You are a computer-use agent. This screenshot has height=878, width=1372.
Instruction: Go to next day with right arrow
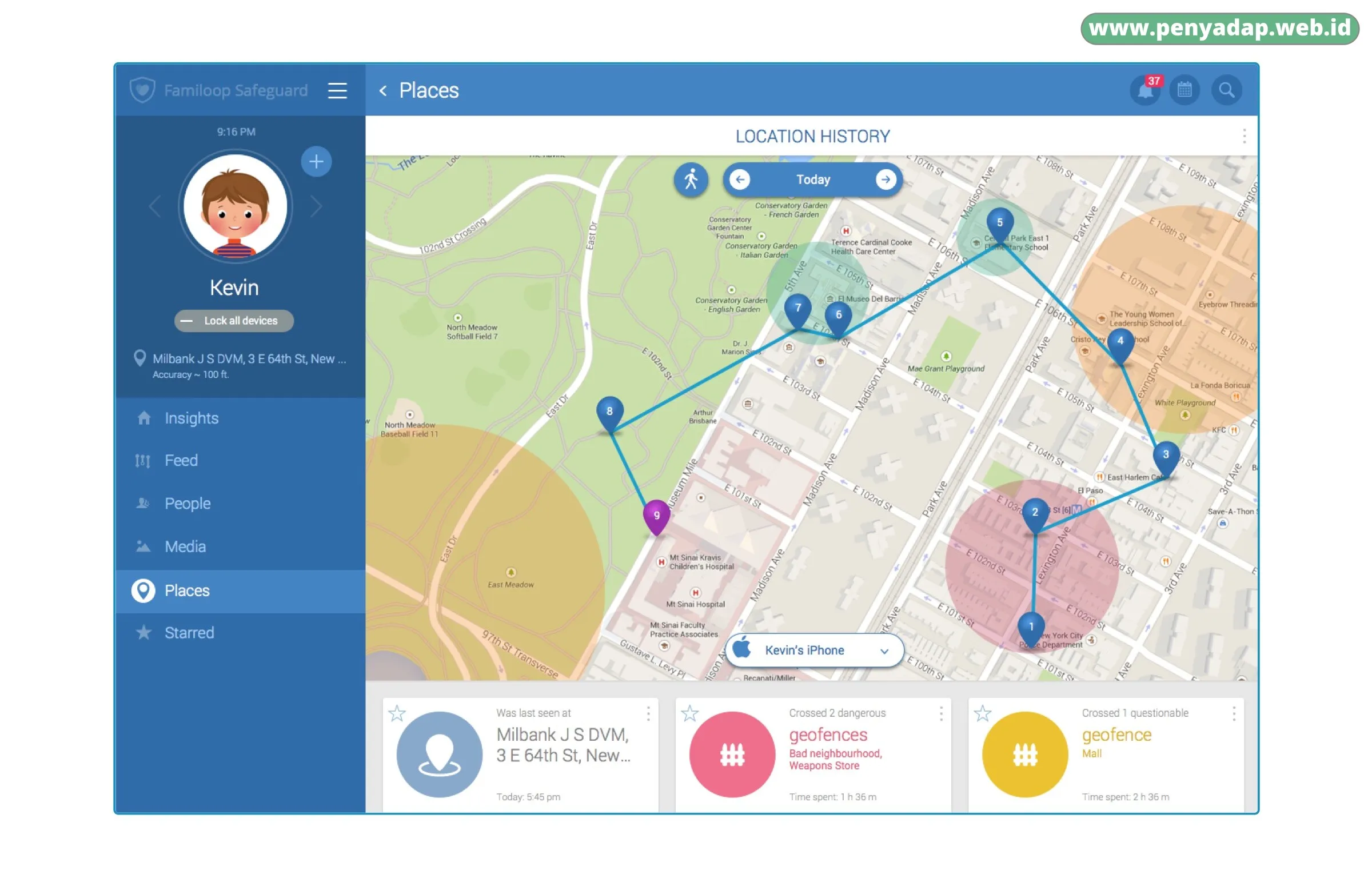coord(886,179)
